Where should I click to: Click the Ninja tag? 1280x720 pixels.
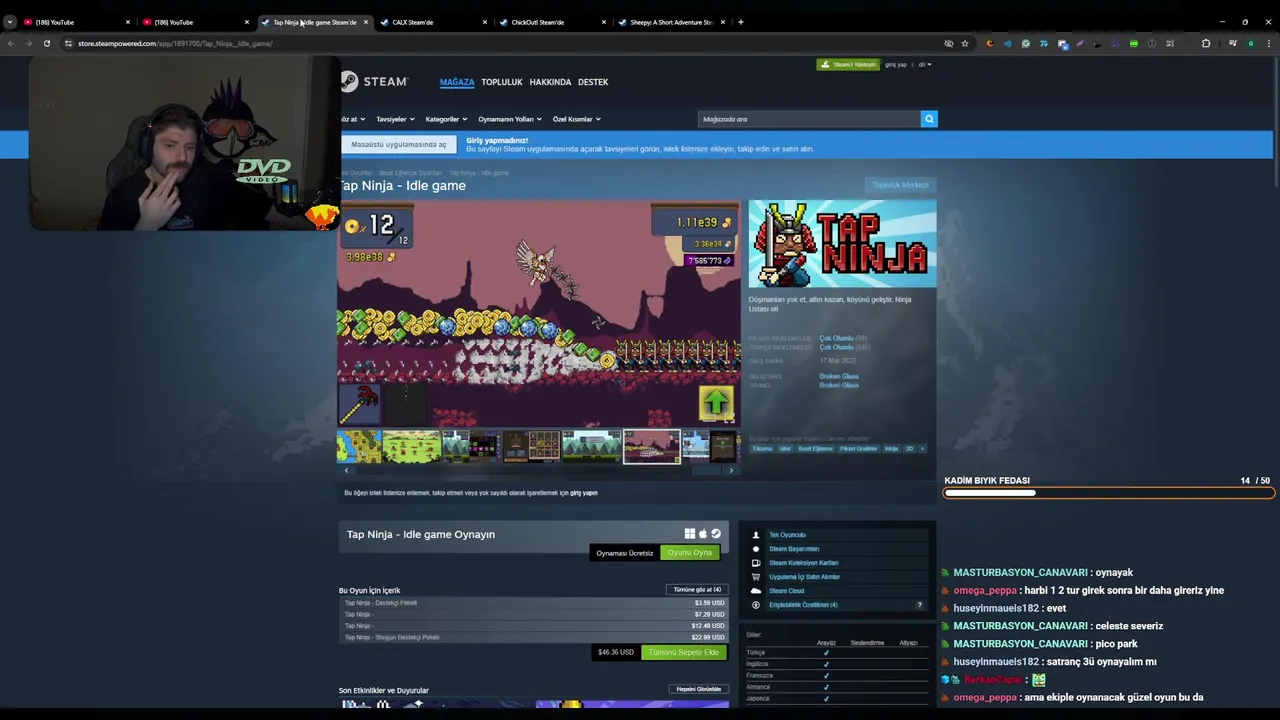[891, 449]
